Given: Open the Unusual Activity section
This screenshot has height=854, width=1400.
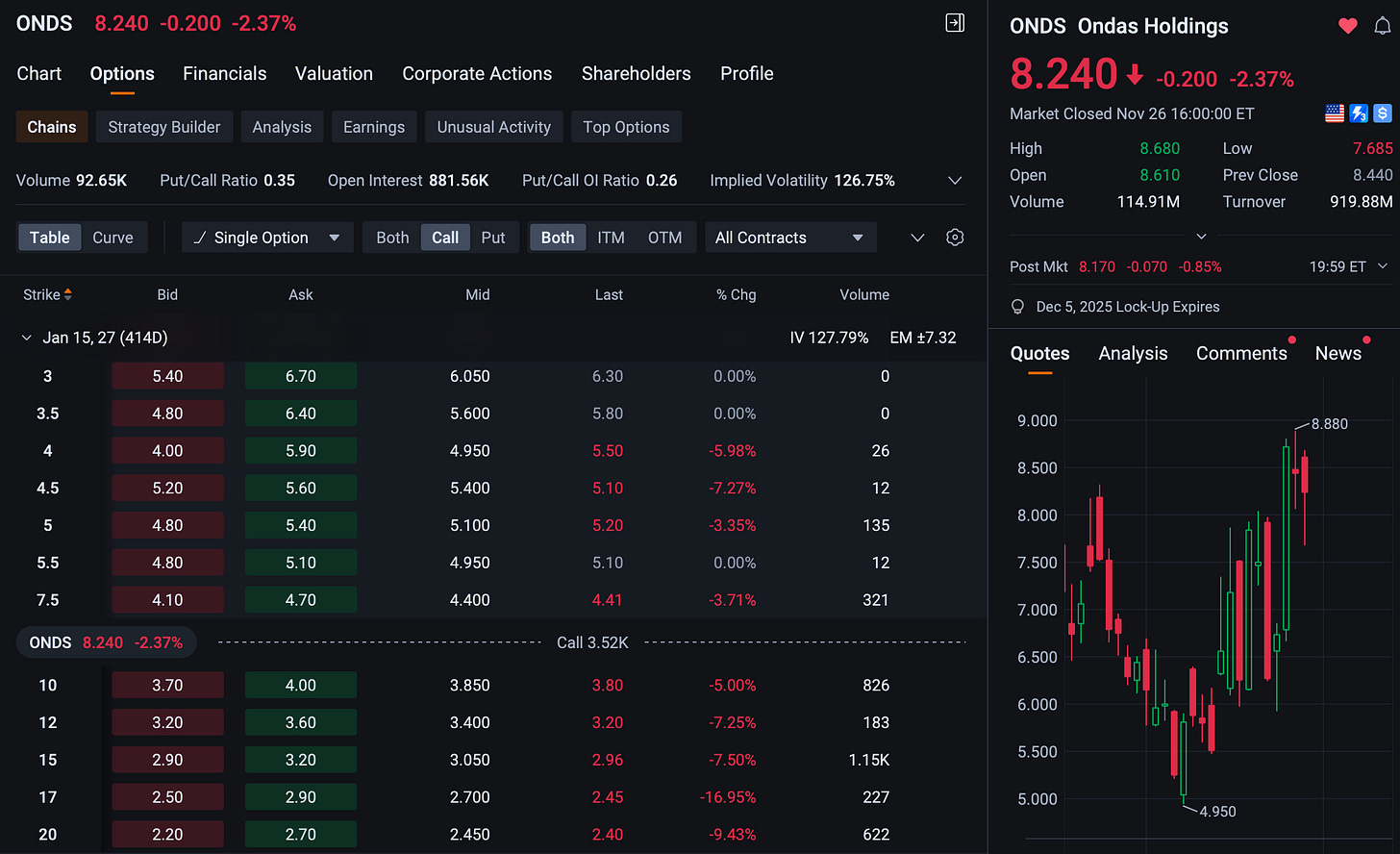Looking at the screenshot, I should pyautogui.click(x=494, y=127).
